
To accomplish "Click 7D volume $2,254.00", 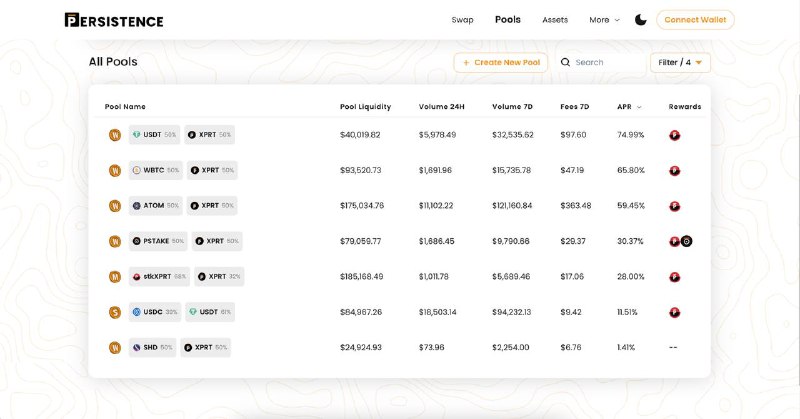I will [511, 348].
